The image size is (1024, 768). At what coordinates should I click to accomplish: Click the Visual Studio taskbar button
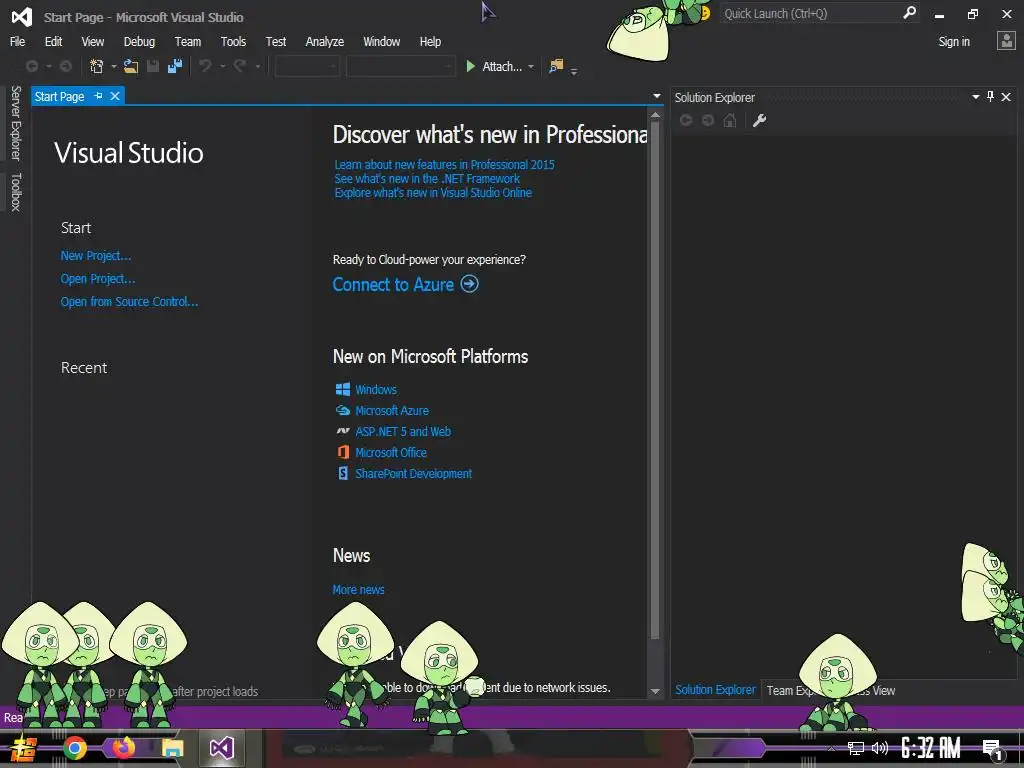(x=221, y=748)
